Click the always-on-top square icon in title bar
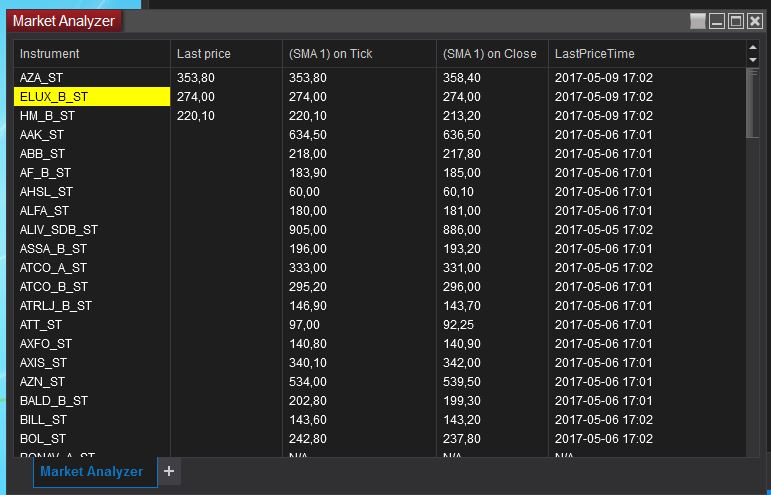This screenshot has width=771, height=495. 698,21
